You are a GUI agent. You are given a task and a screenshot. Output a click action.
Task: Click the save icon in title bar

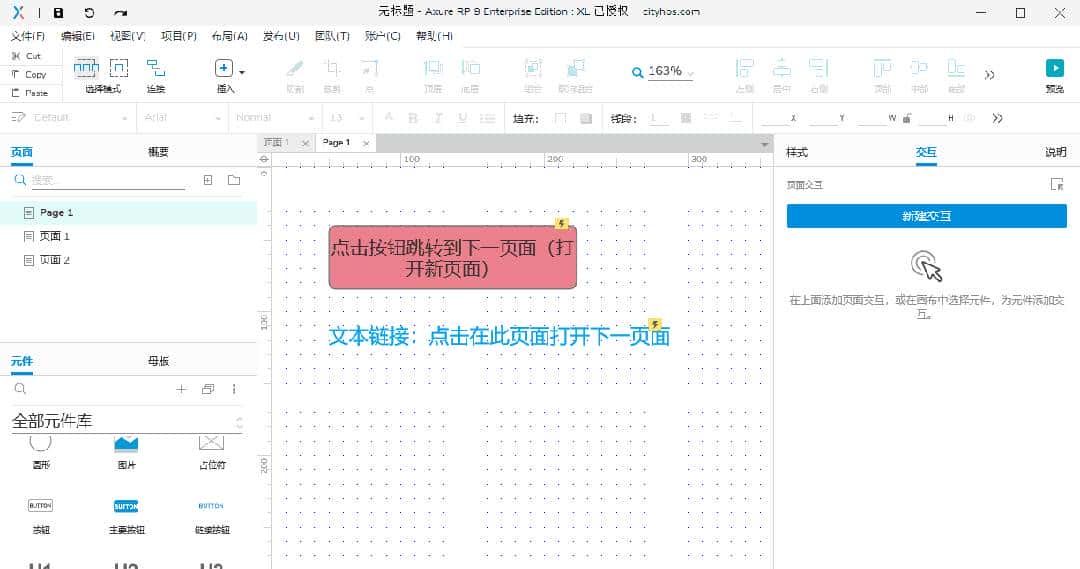(x=59, y=12)
